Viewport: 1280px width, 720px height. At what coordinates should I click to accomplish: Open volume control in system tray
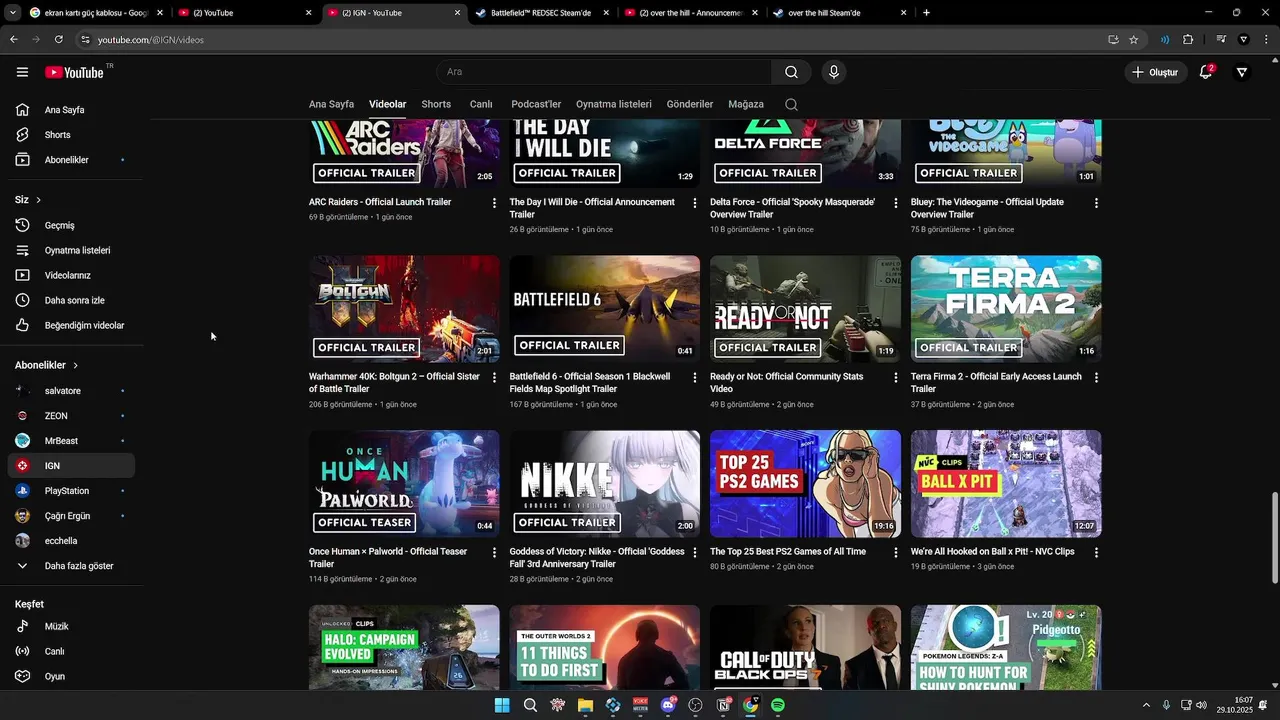tap(1201, 705)
